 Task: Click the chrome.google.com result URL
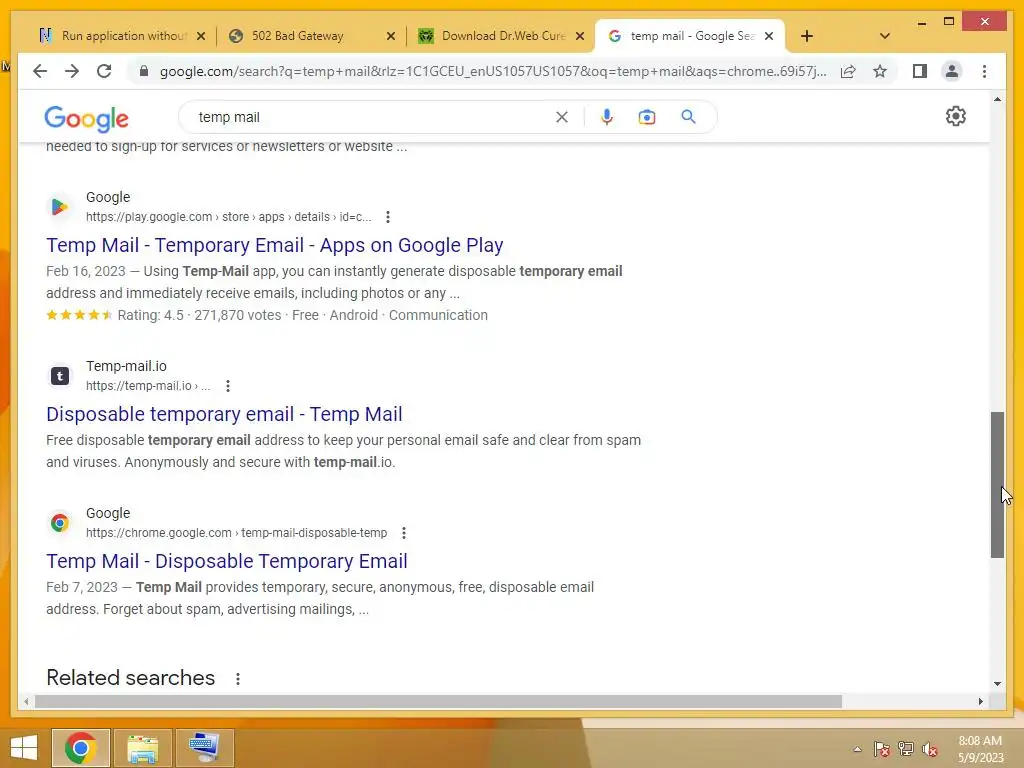coord(236,533)
